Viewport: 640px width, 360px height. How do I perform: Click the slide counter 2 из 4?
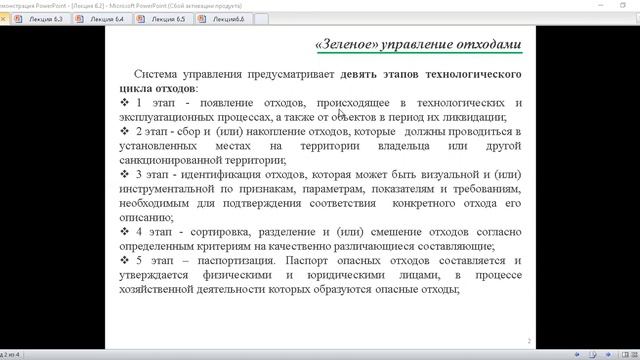[x=11, y=355]
